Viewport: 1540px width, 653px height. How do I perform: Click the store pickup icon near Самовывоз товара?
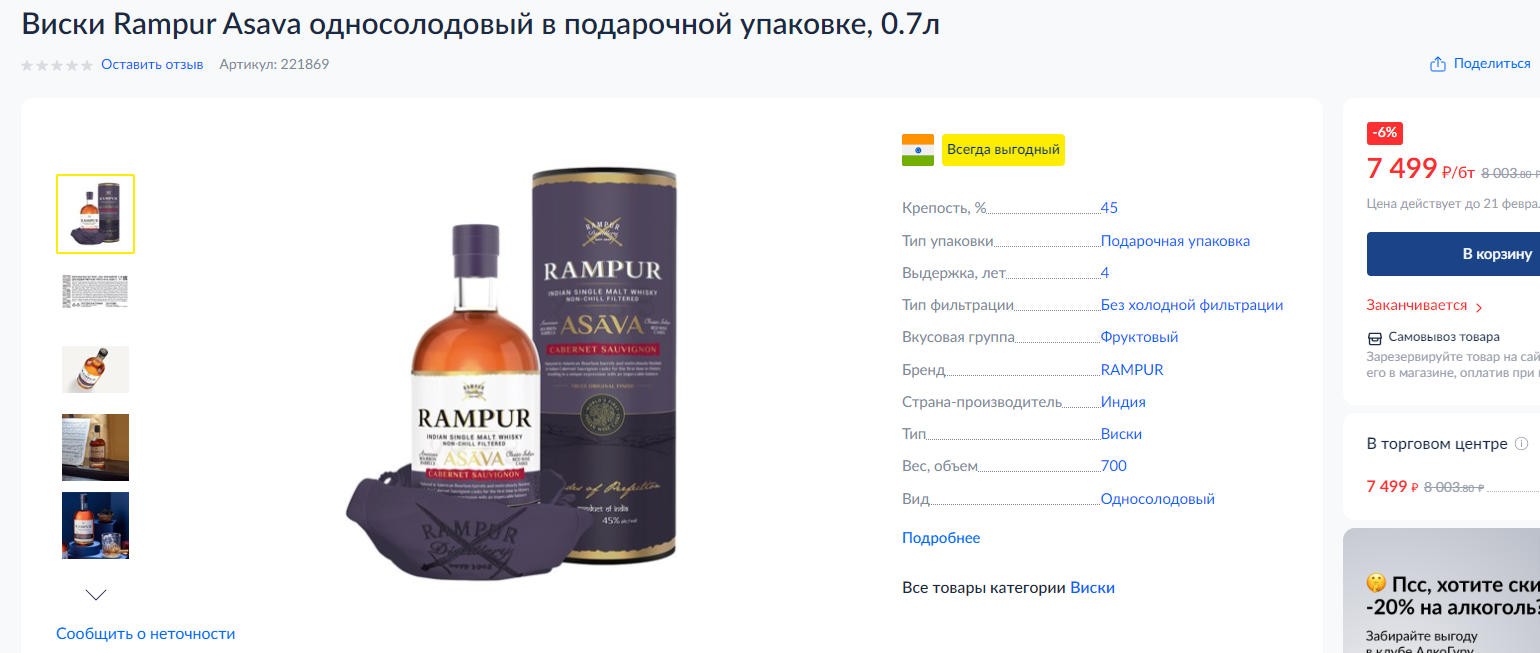point(1375,338)
